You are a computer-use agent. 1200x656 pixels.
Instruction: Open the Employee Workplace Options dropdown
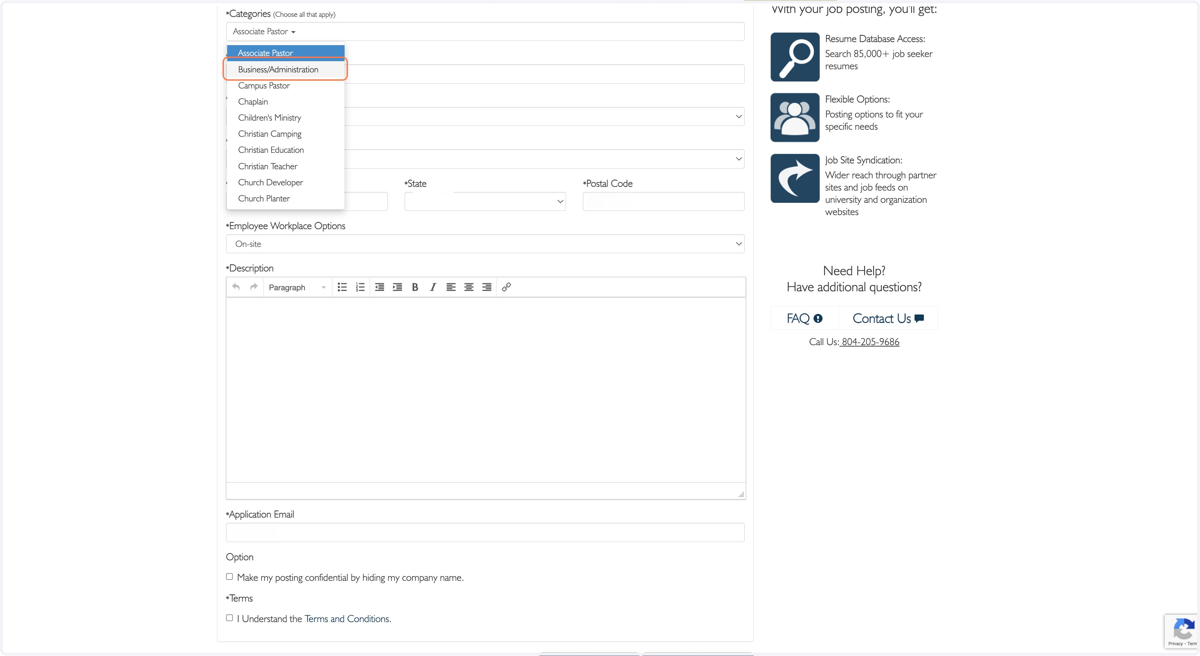point(485,244)
